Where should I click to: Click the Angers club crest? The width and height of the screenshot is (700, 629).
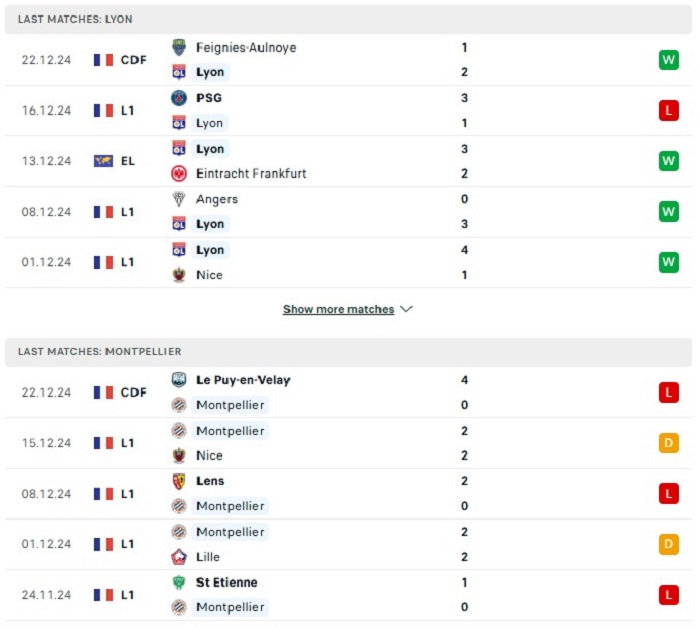click(x=179, y=199)
